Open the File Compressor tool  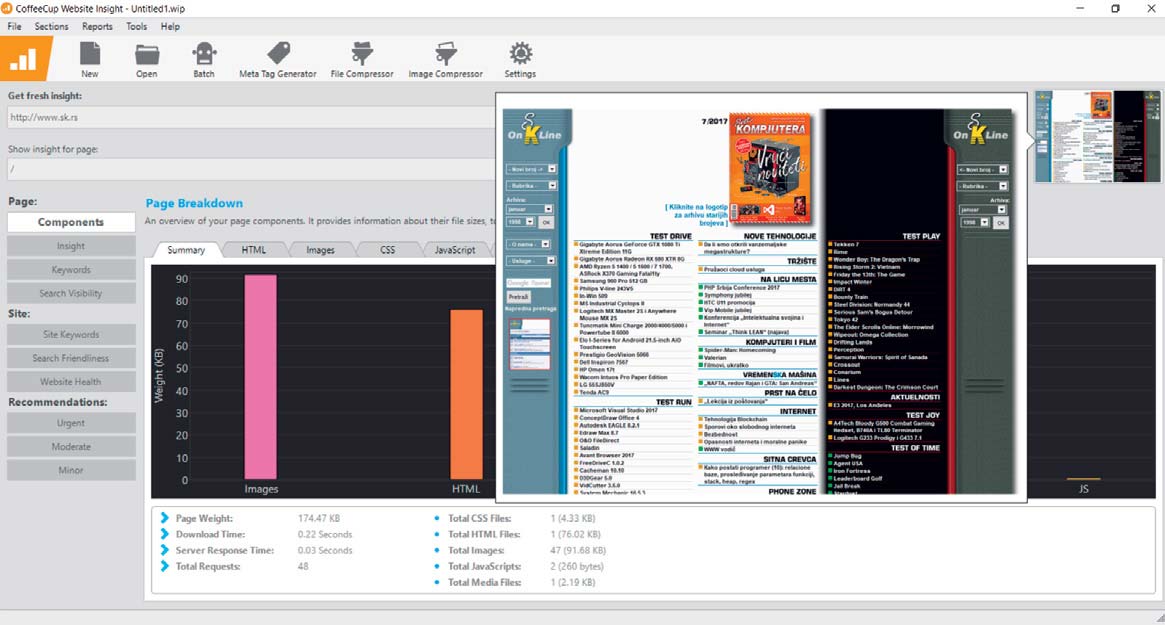coord(362,59)
